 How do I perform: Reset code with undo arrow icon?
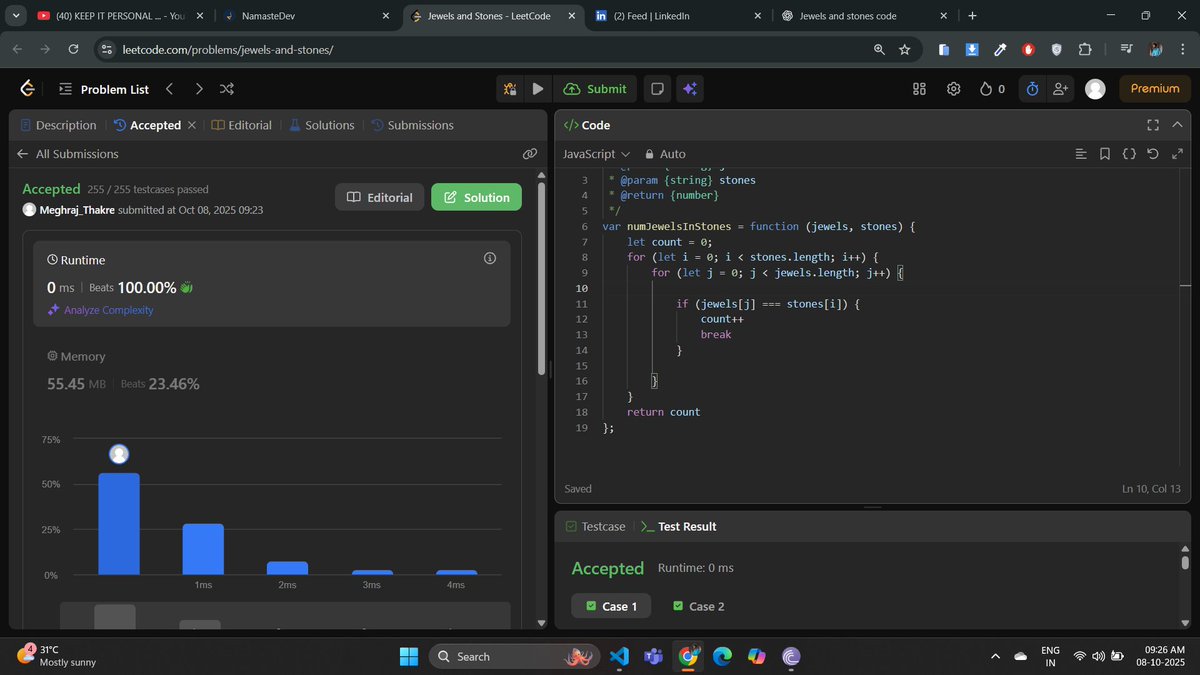point(1153,154)
